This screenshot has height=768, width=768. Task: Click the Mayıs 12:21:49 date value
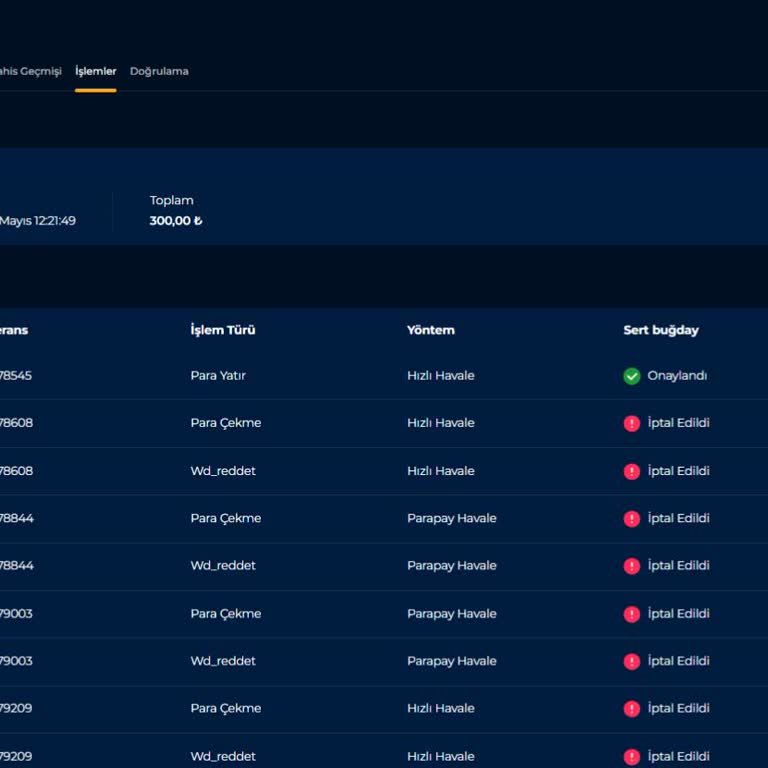coord(38,221)
